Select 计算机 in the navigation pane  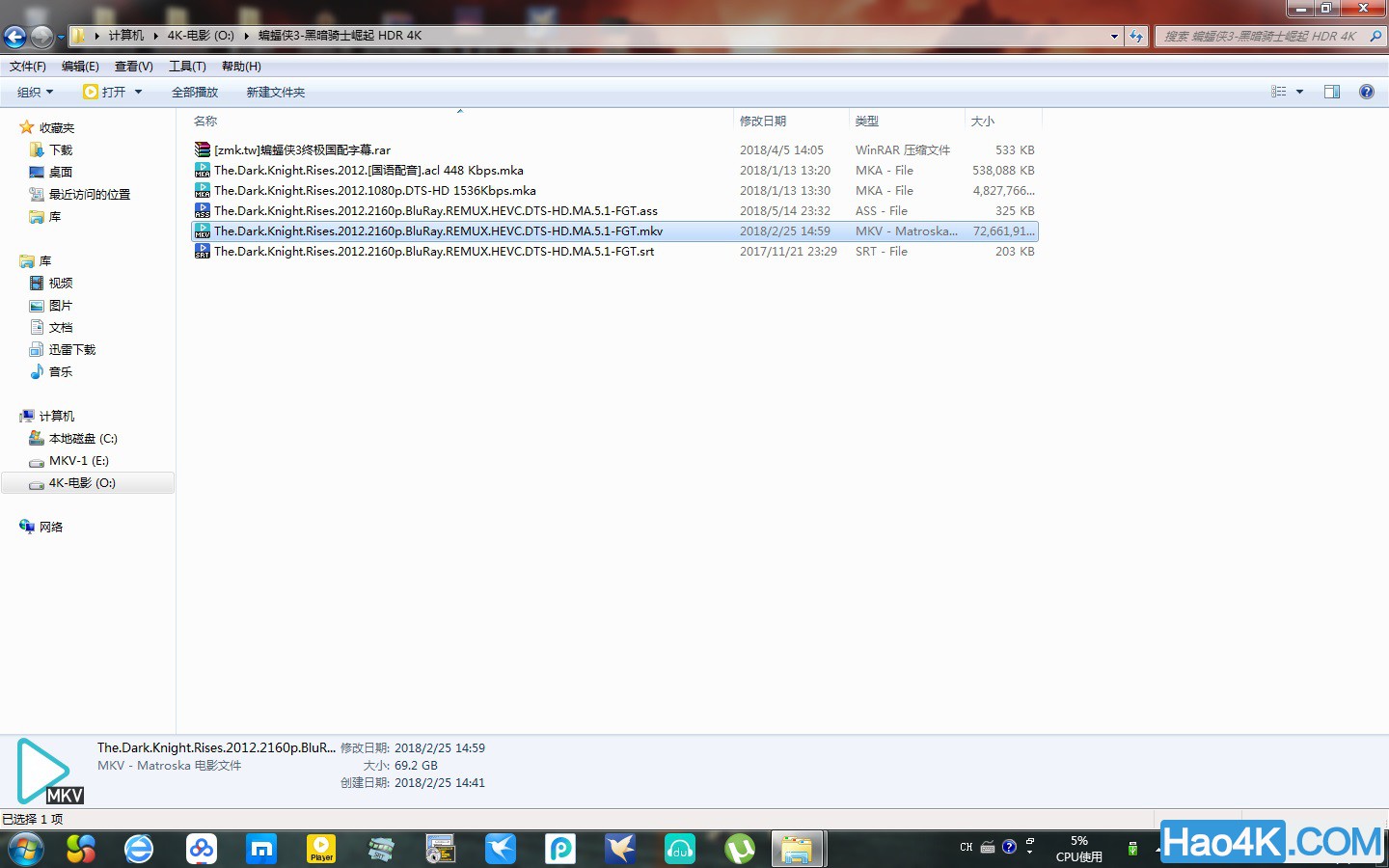[x=56, y=416]
